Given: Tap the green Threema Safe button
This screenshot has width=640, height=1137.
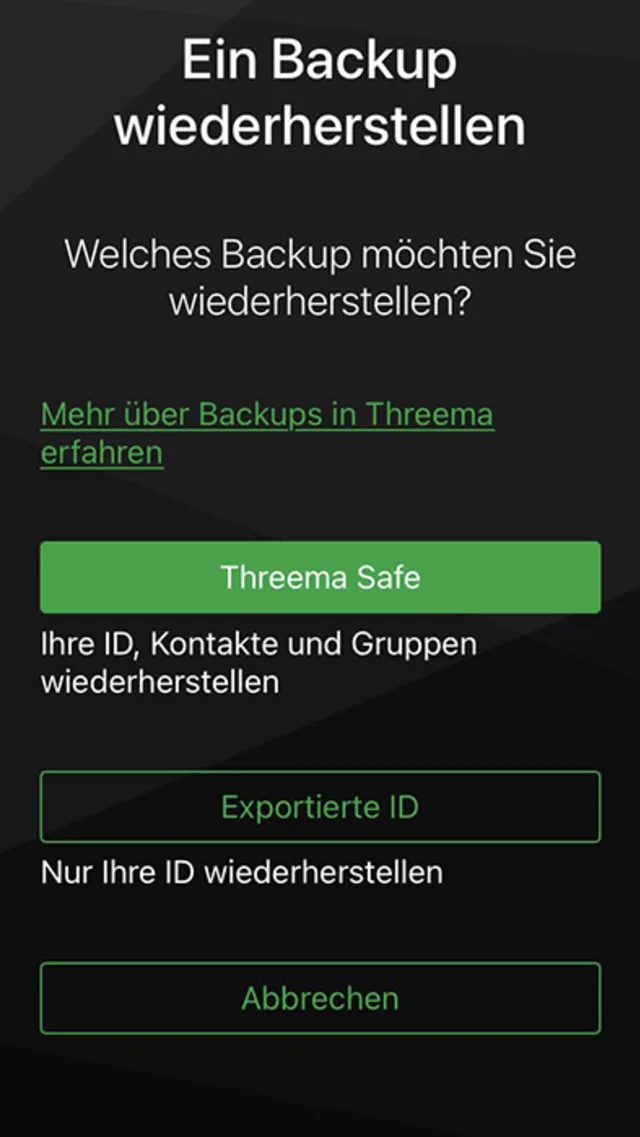Looking at the screenshot, I should click(x=320, y=577).
